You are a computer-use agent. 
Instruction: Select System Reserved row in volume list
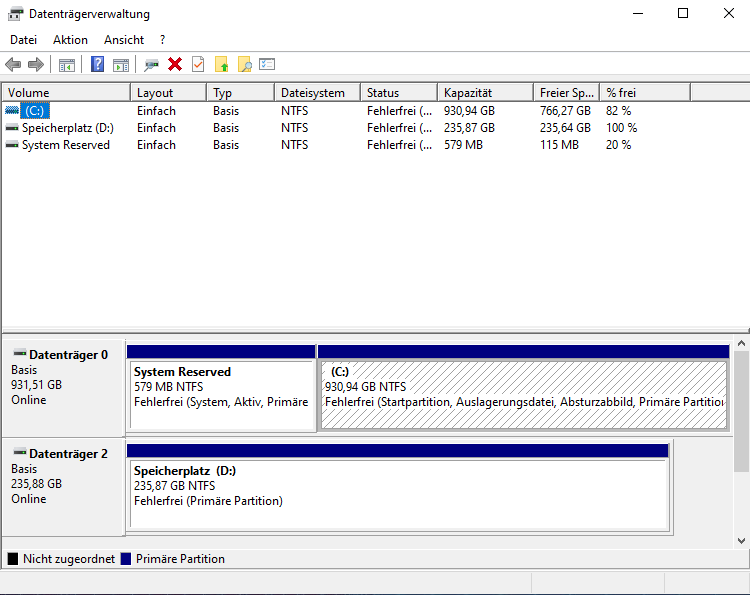tap(66, 145)
